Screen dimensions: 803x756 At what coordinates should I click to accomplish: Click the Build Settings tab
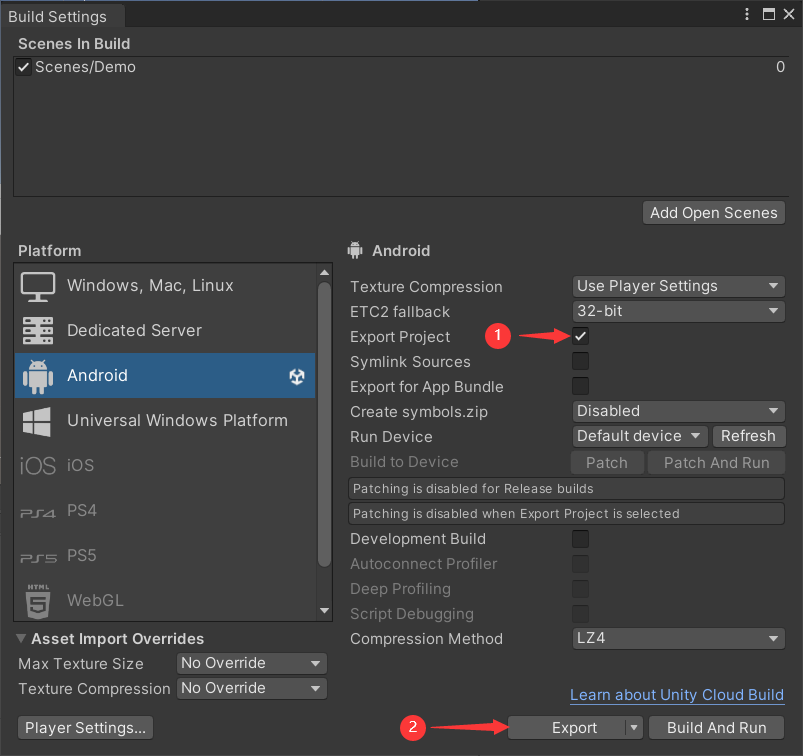tap(57, 16)
